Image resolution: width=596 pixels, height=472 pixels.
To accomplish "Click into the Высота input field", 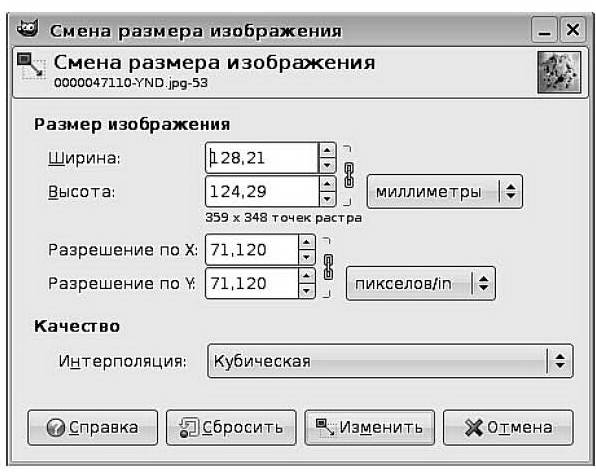I will pos(262,192).
